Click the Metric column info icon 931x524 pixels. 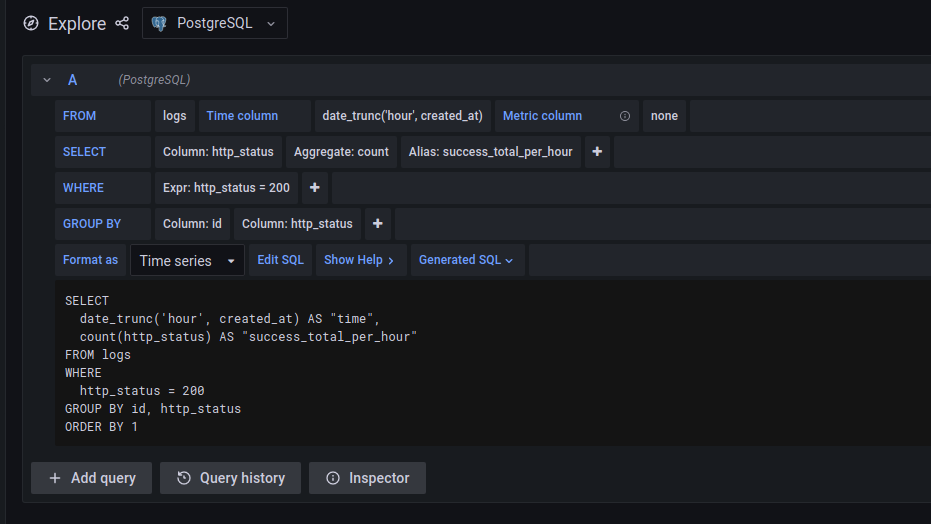tap(625, 116)
